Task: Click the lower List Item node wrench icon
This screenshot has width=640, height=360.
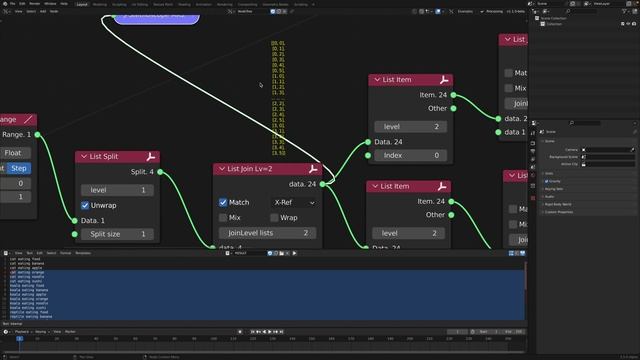Action: [x=442, y=187]
